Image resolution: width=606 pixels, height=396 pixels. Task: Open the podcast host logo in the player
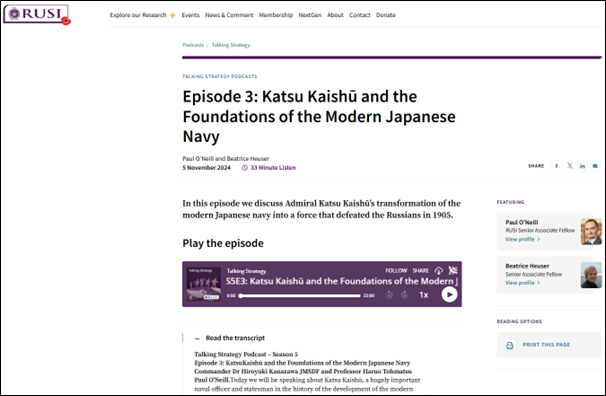453,270
